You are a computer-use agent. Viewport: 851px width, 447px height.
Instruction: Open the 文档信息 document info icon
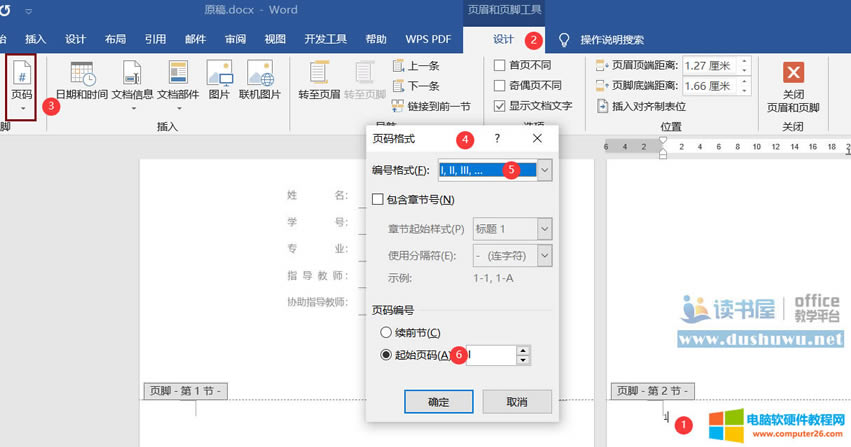pyautogui.click(x=132, y=80)
